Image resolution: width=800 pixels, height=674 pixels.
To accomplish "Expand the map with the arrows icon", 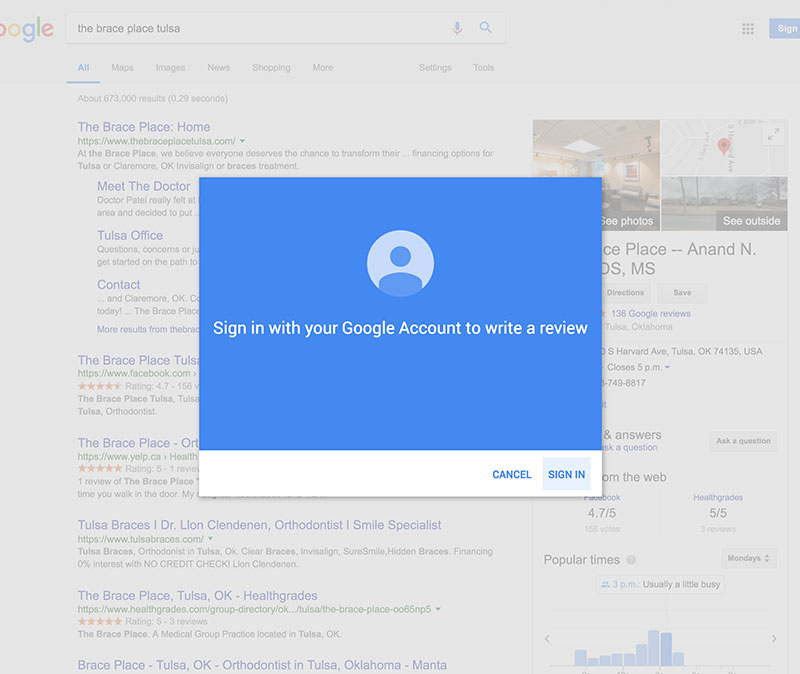I will (x=773, y=135).
